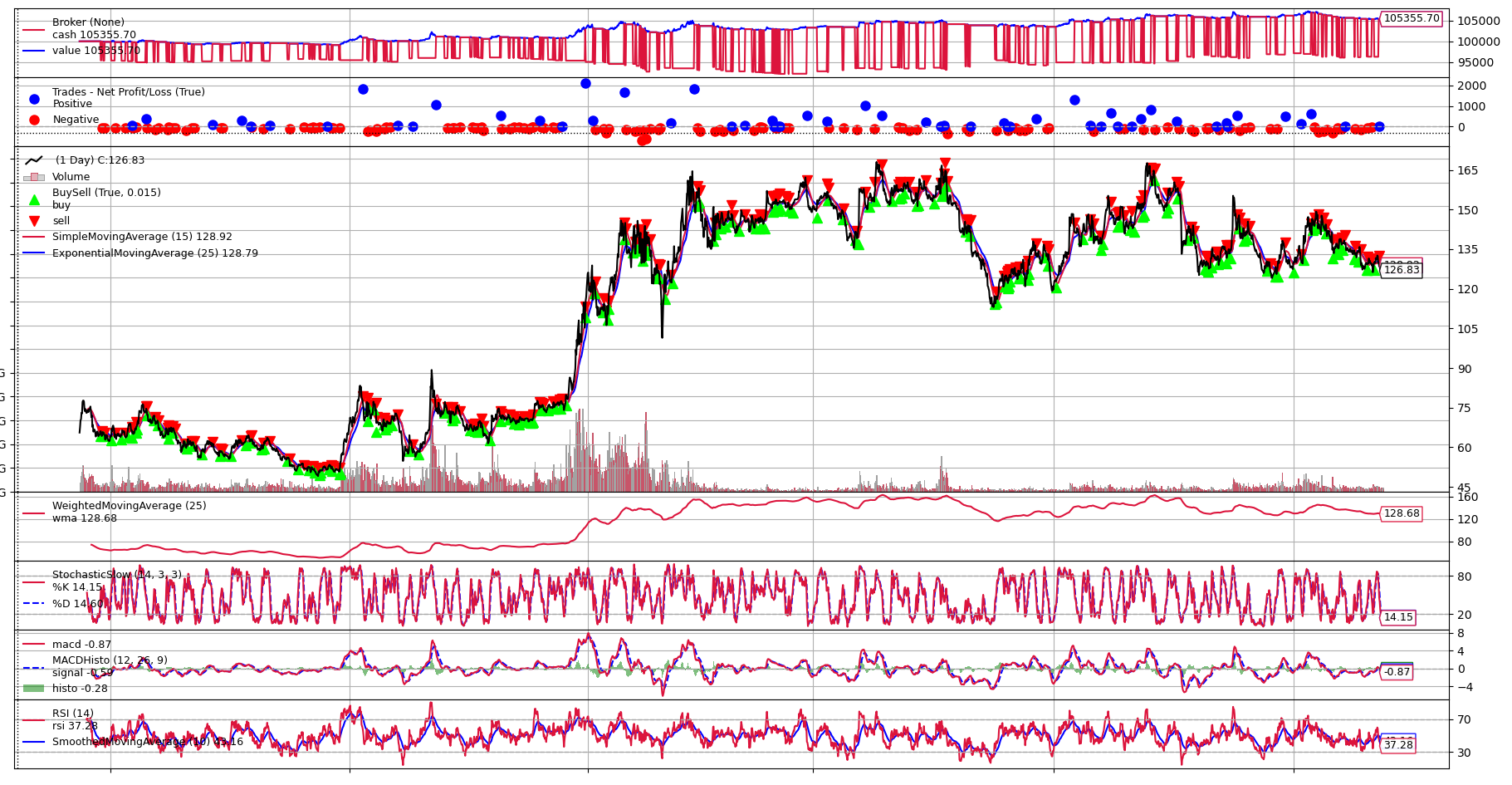Screen dimensions: 1512x785
Task: Click the "(1 Day) C:126.83" legend entry
Action: click(100, 160)
